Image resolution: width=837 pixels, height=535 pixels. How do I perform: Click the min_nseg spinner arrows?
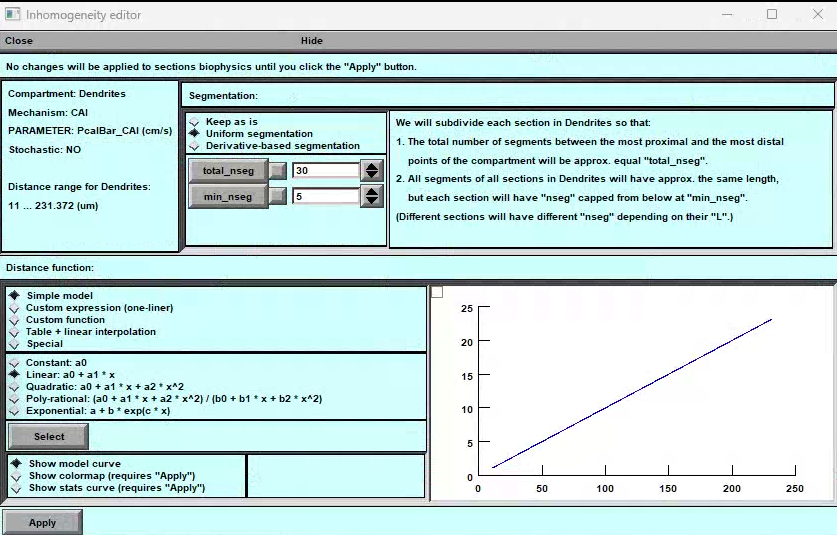pos(372,196)
